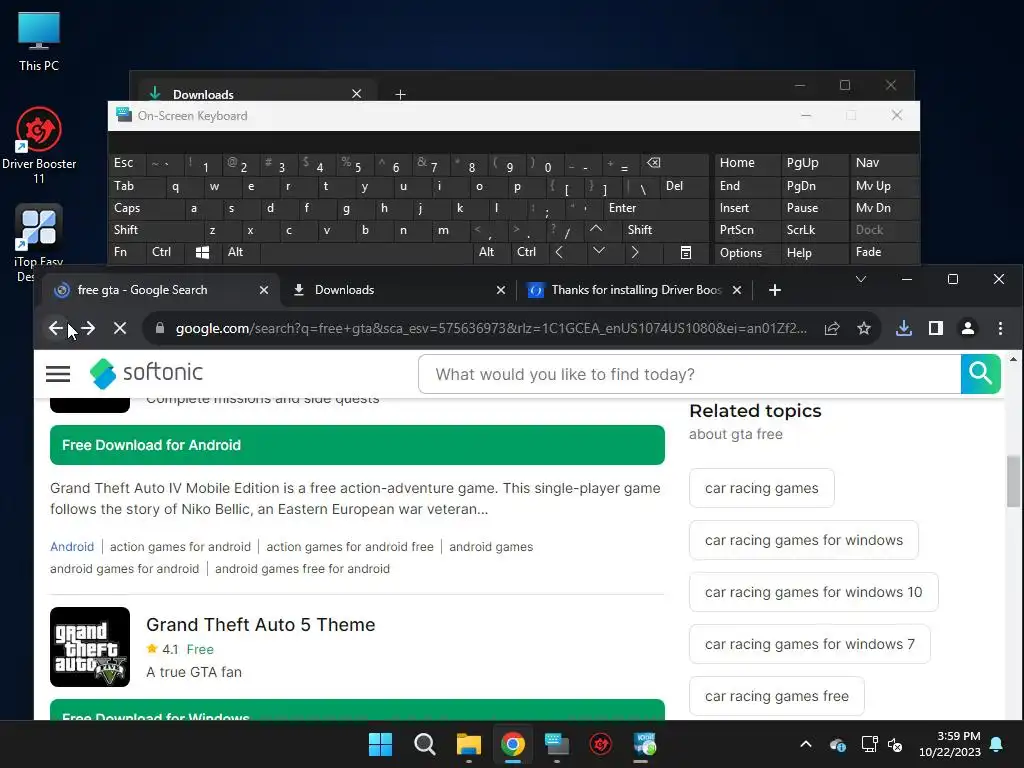Go forward in Chrome browser
Image resolution: width=1024 pixels, height=768 pixels.
(88, 328)
